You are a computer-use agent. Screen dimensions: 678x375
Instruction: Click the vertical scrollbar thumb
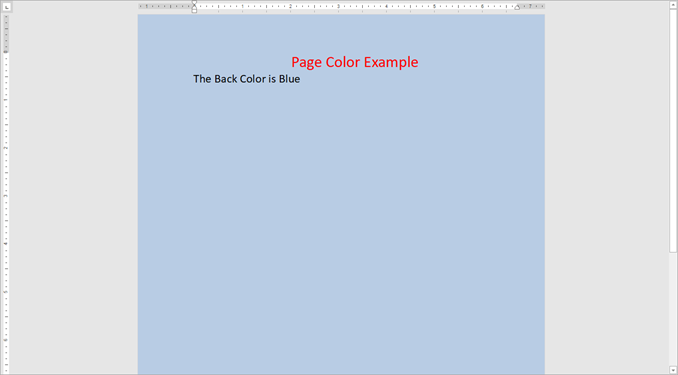tap(673, 131)
